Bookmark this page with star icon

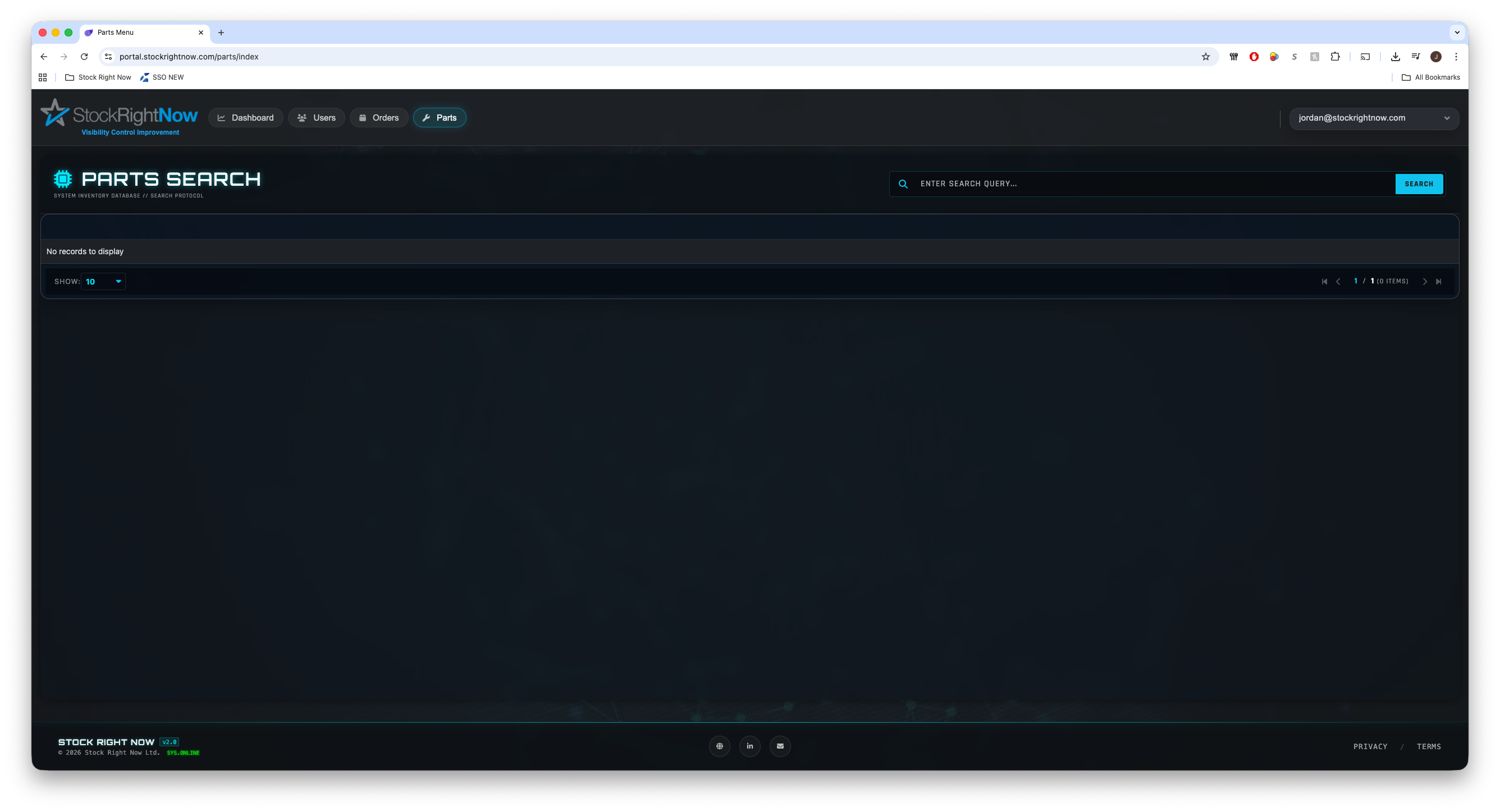pyautogui.click(x=1205, y=57)
